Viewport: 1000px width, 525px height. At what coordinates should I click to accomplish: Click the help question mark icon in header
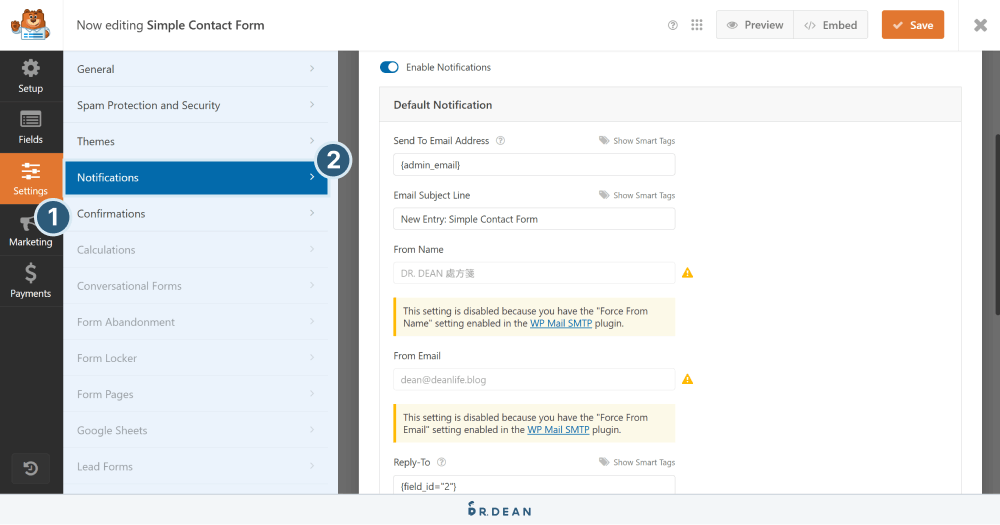click(672, 26)
